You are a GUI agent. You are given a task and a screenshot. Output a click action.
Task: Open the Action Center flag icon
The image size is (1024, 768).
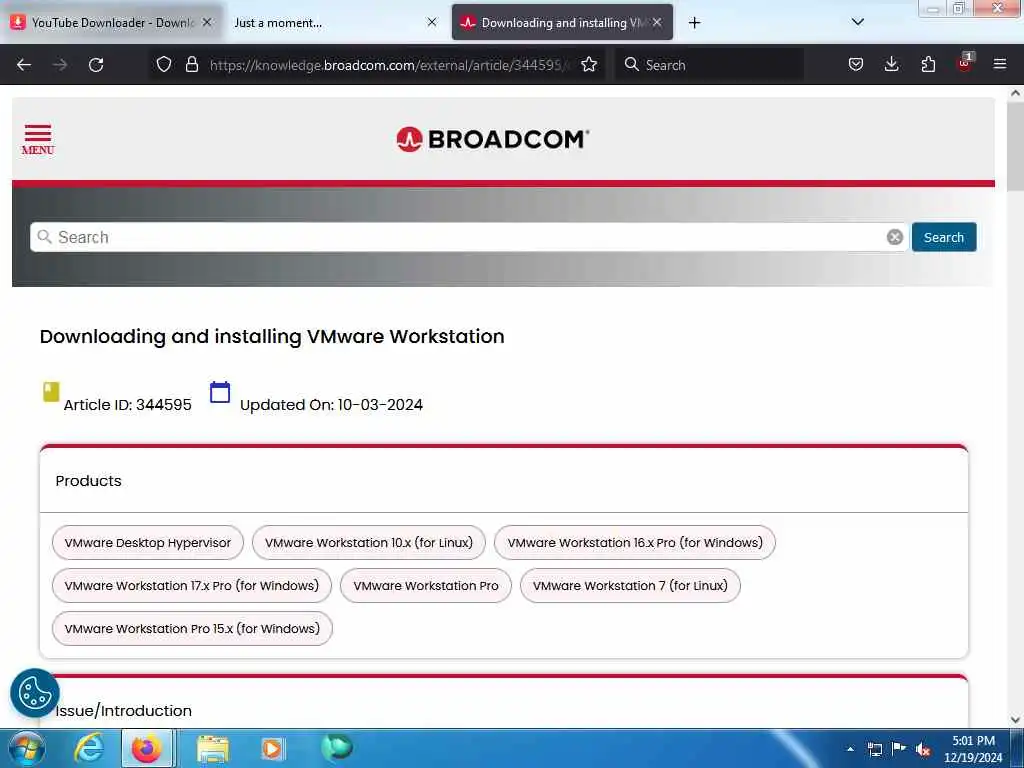[x=899, y=748]
